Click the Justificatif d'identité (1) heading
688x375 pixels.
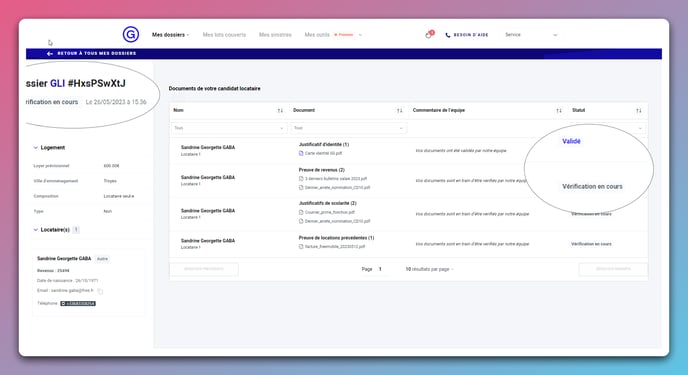pos(324,144)
